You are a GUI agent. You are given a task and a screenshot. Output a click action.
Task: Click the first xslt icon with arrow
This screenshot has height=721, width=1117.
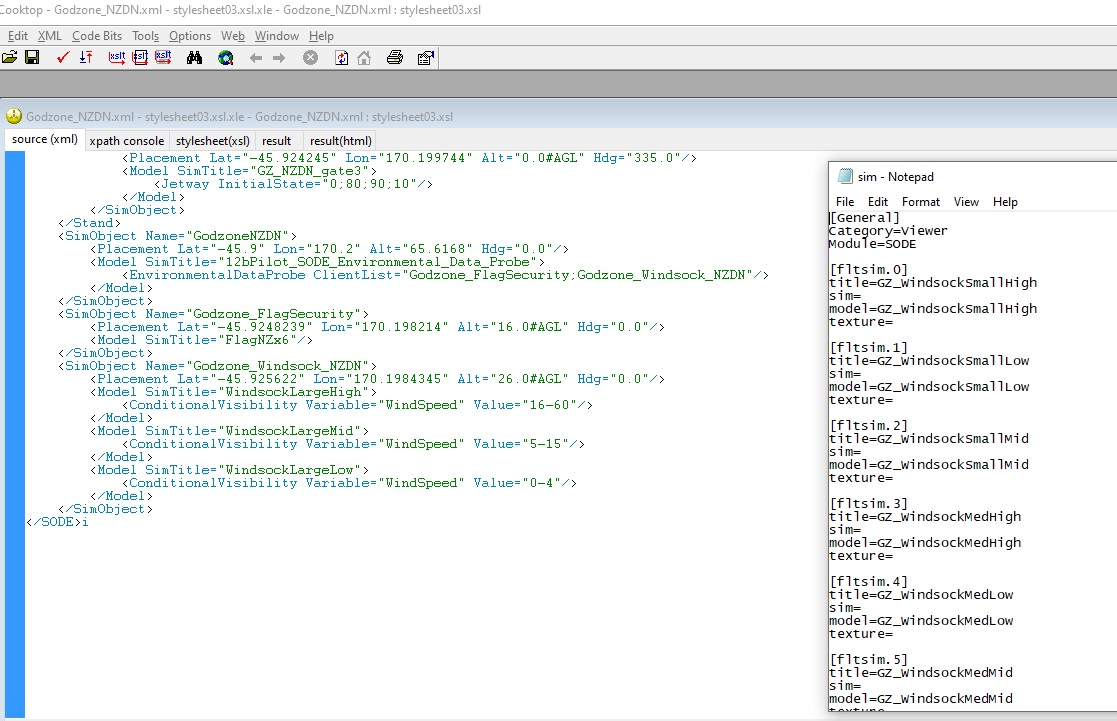(117, 58)
